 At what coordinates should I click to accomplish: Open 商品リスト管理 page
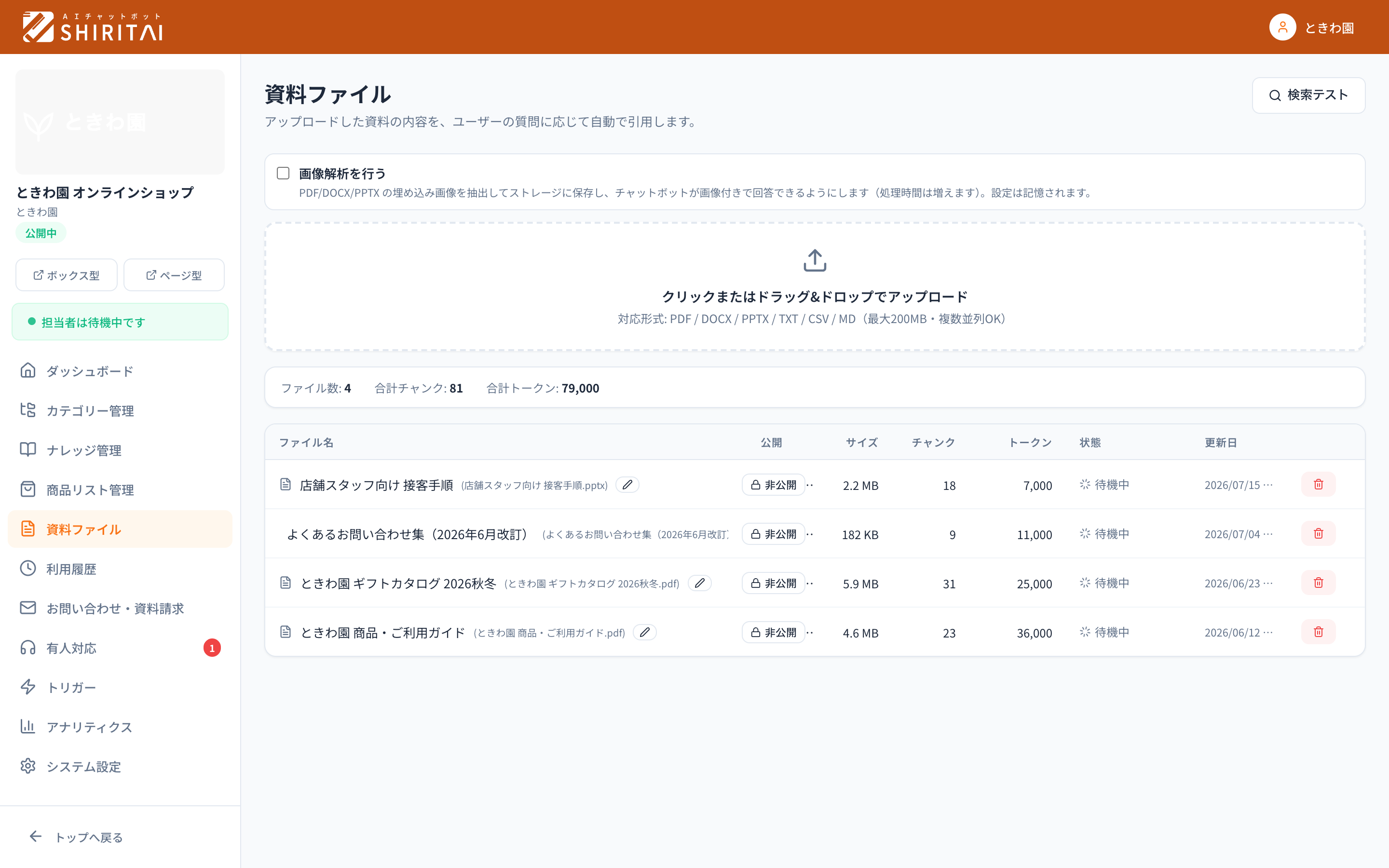pyautogui.click(x=120, y=489)
